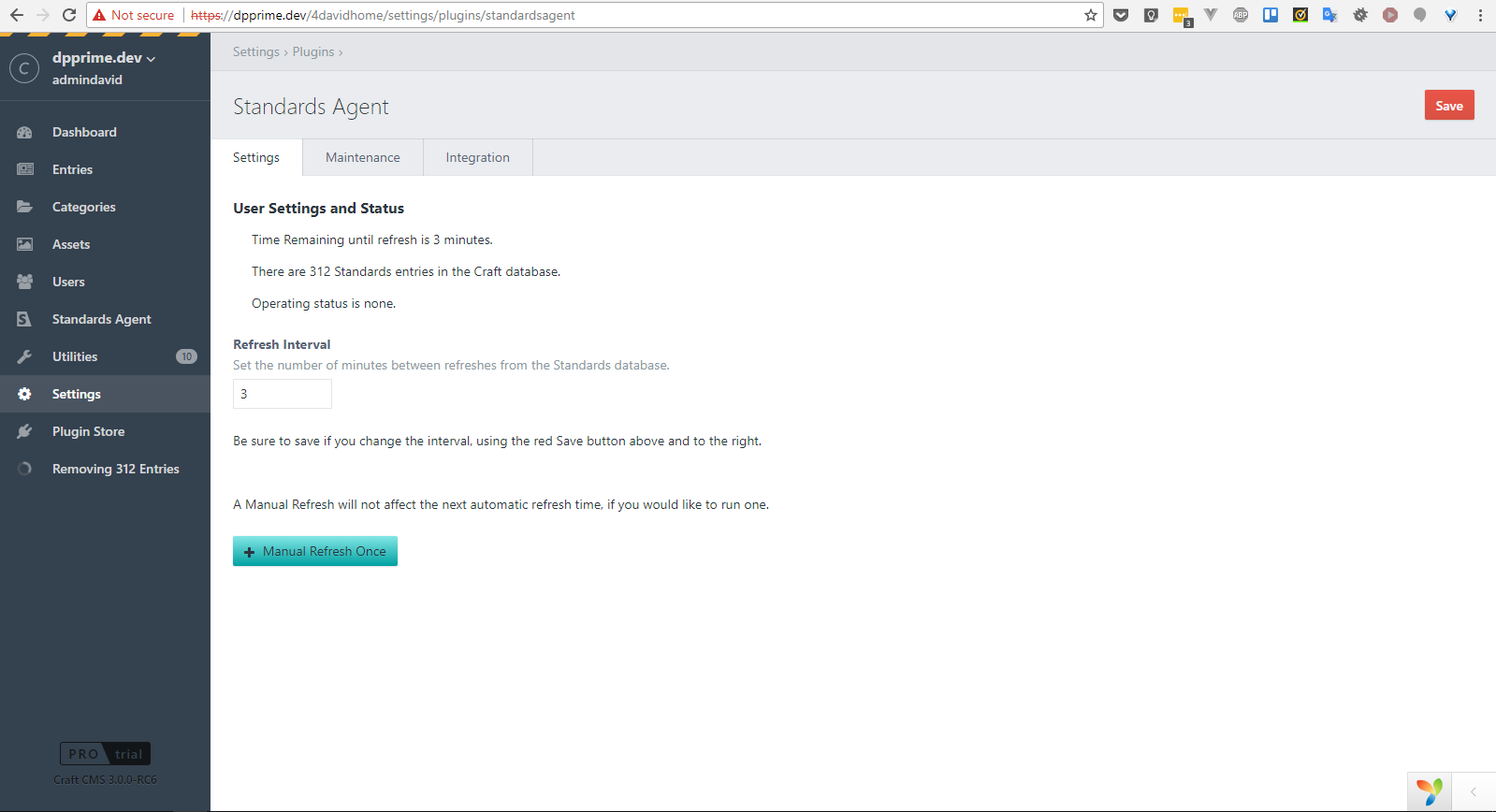This screenshot has height=812, width=1496.
Task: Click the Plugins breadcrumb link
Action: (313, 51)
